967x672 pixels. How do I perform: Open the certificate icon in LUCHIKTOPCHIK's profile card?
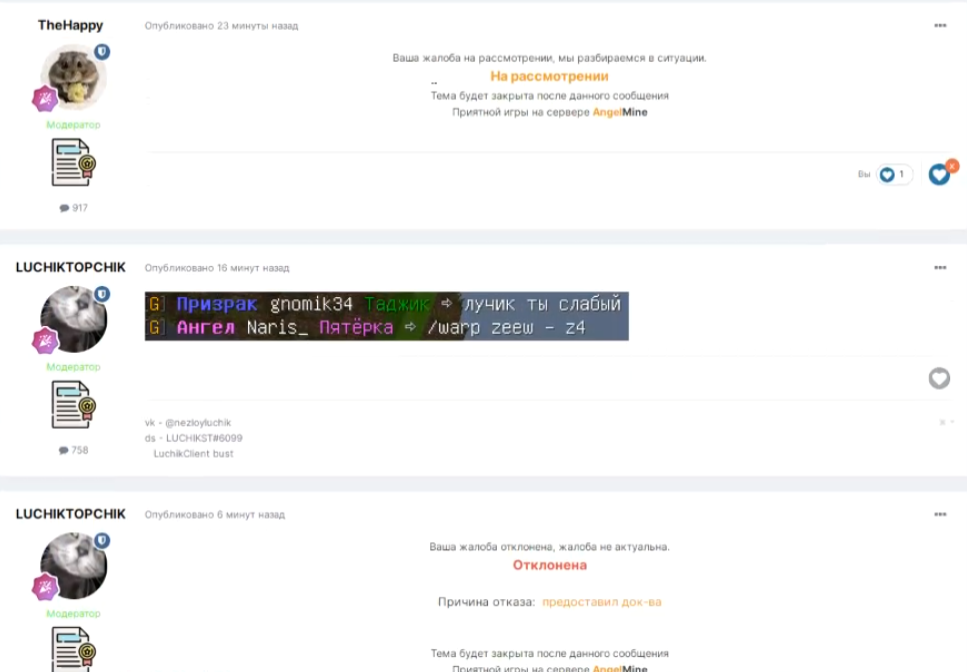72,405
